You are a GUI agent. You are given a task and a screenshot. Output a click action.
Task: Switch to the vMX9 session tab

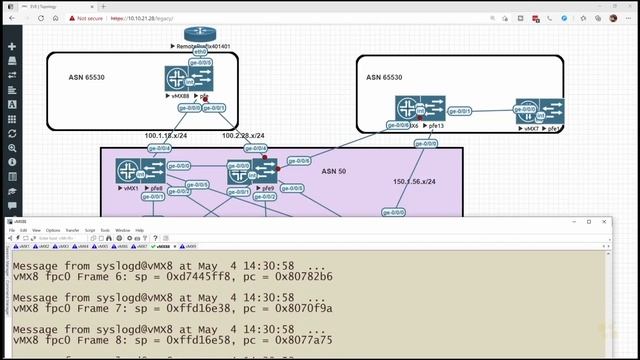188,247
